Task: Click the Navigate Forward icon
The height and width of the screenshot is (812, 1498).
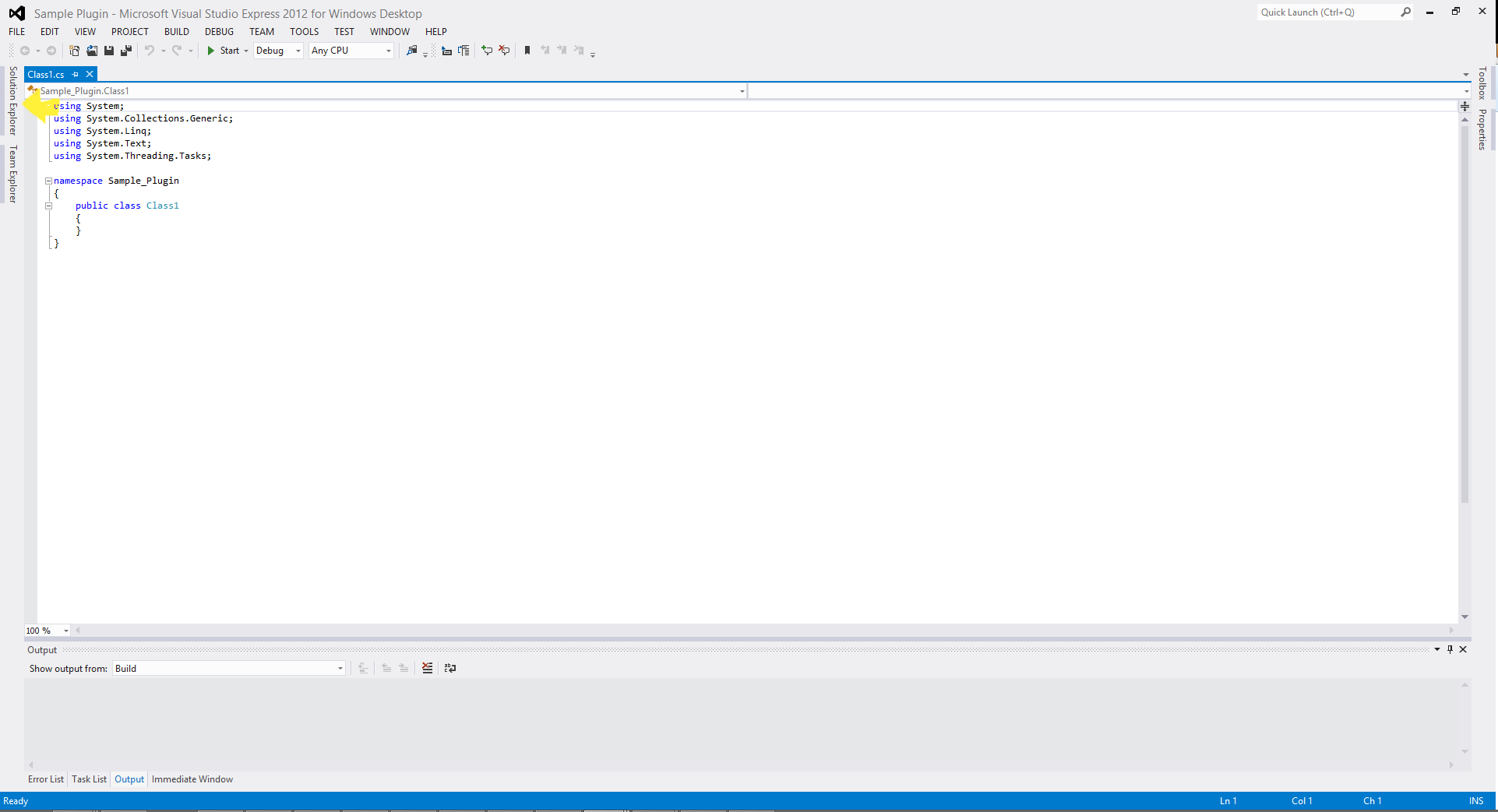Action: click(x=51, y=51)
